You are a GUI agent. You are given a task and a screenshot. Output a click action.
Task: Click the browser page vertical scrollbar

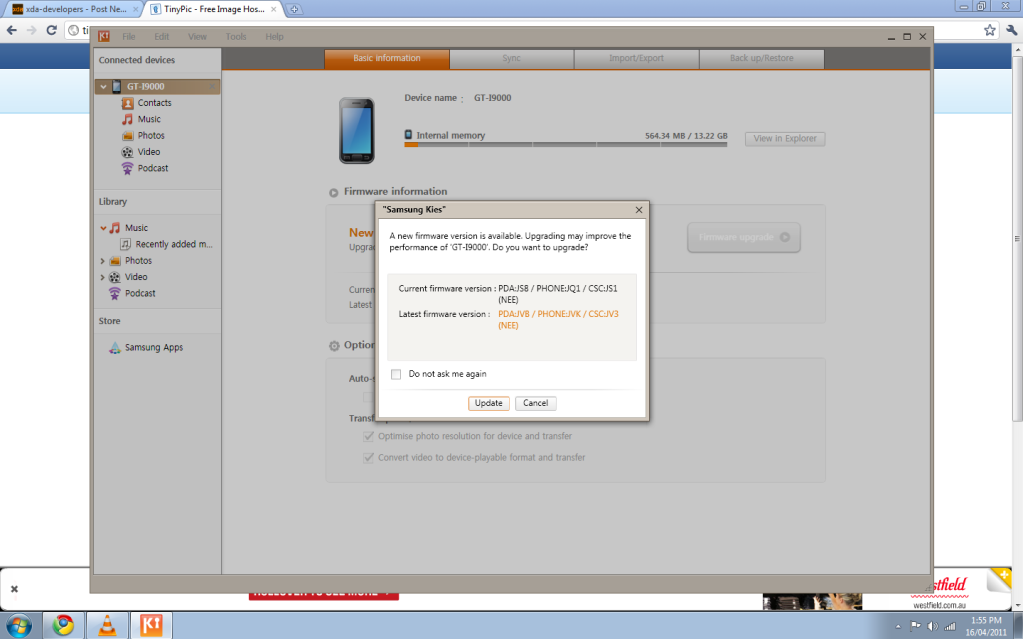pos(1017,238)
